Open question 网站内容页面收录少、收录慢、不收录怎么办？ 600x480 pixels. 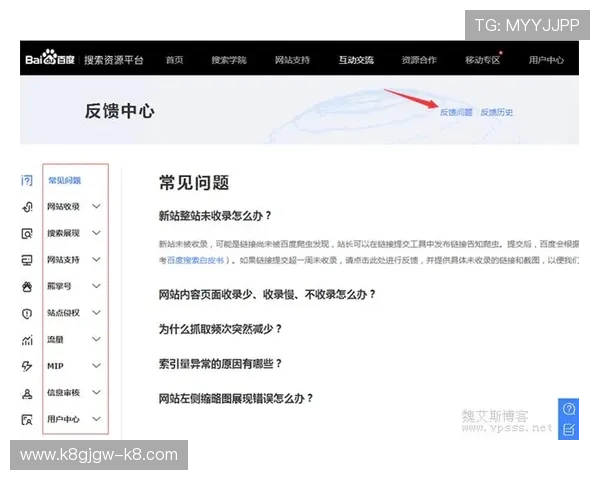[267, 294]
